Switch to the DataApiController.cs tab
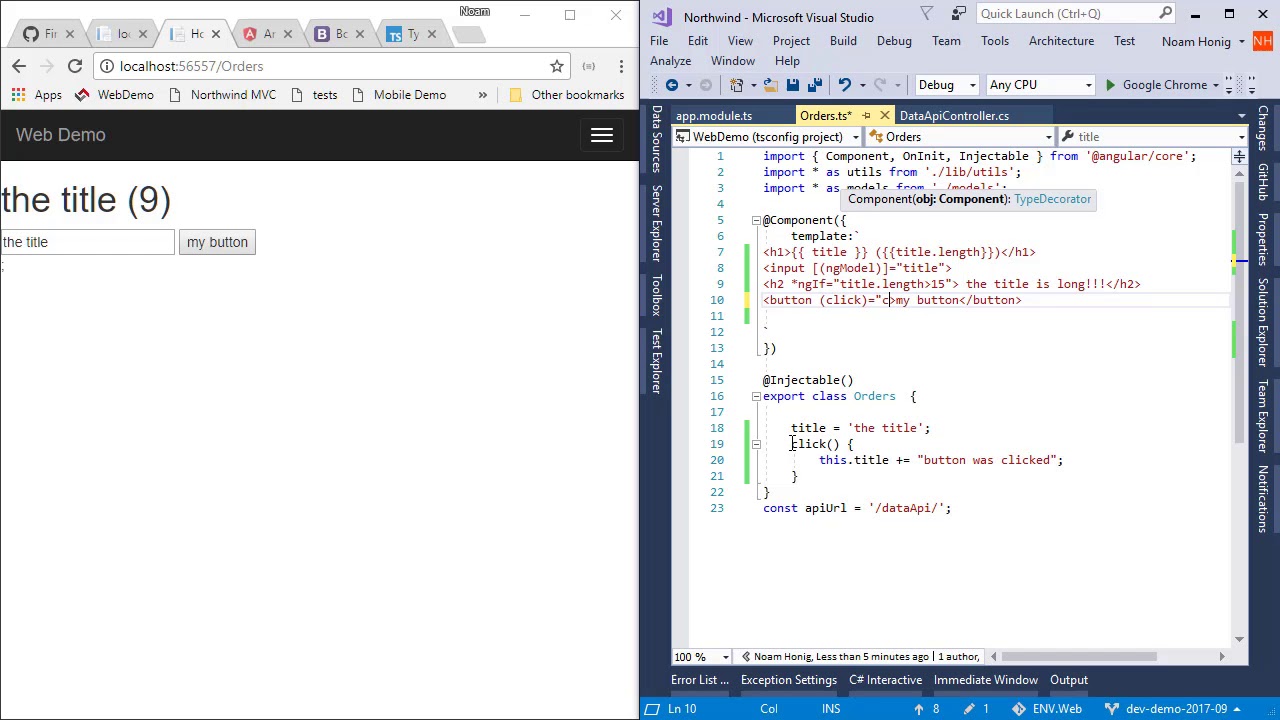 (953, 116)
